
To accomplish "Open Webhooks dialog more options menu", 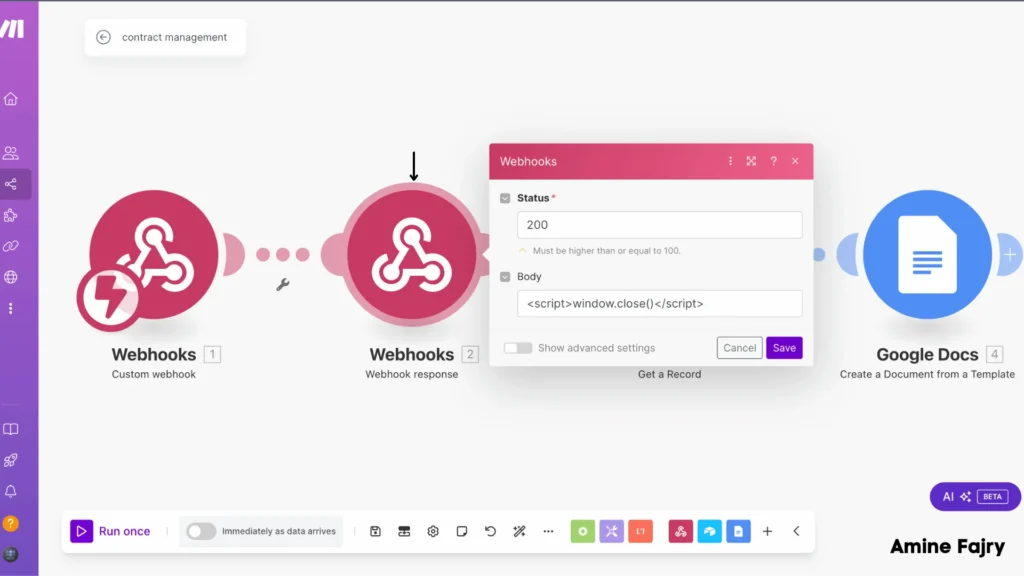I will 730,161.
